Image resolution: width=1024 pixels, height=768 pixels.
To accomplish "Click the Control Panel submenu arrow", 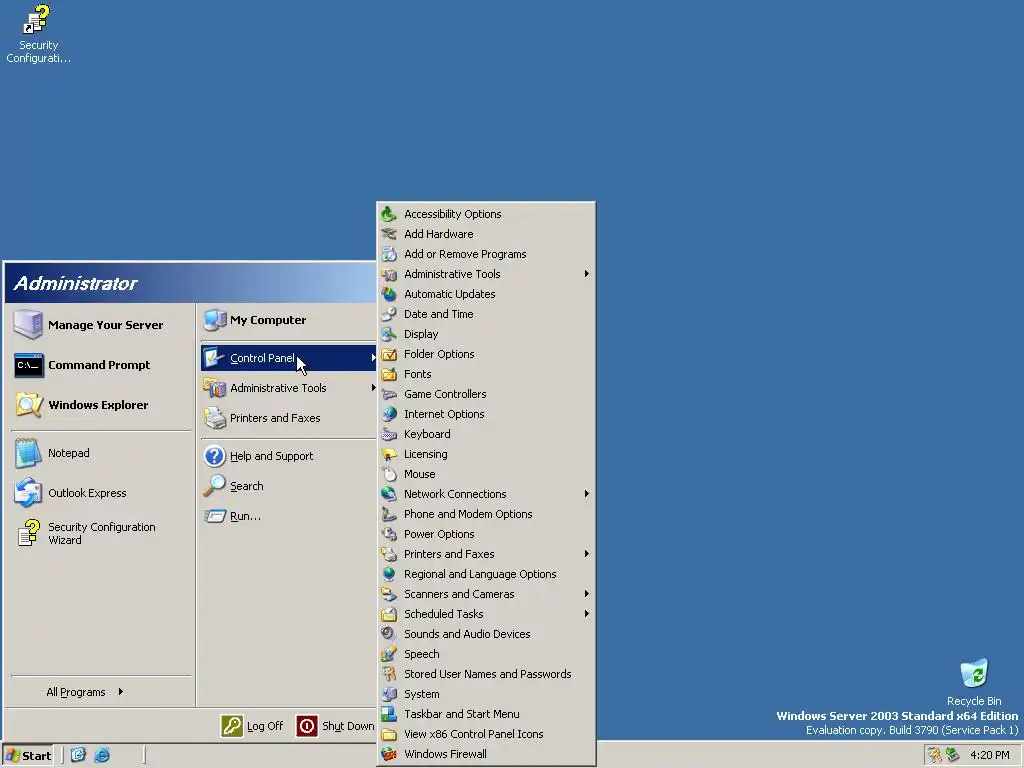I will coord(373,358).
